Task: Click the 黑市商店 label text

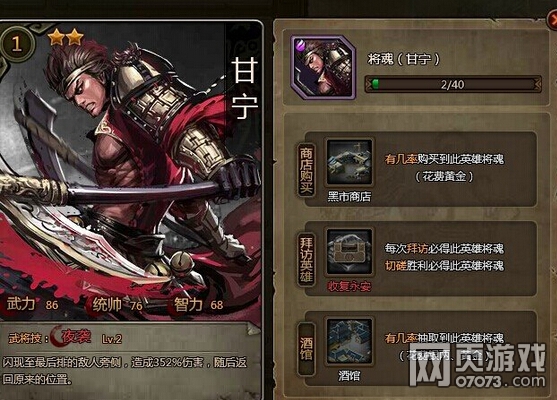Action: point(349,196)
